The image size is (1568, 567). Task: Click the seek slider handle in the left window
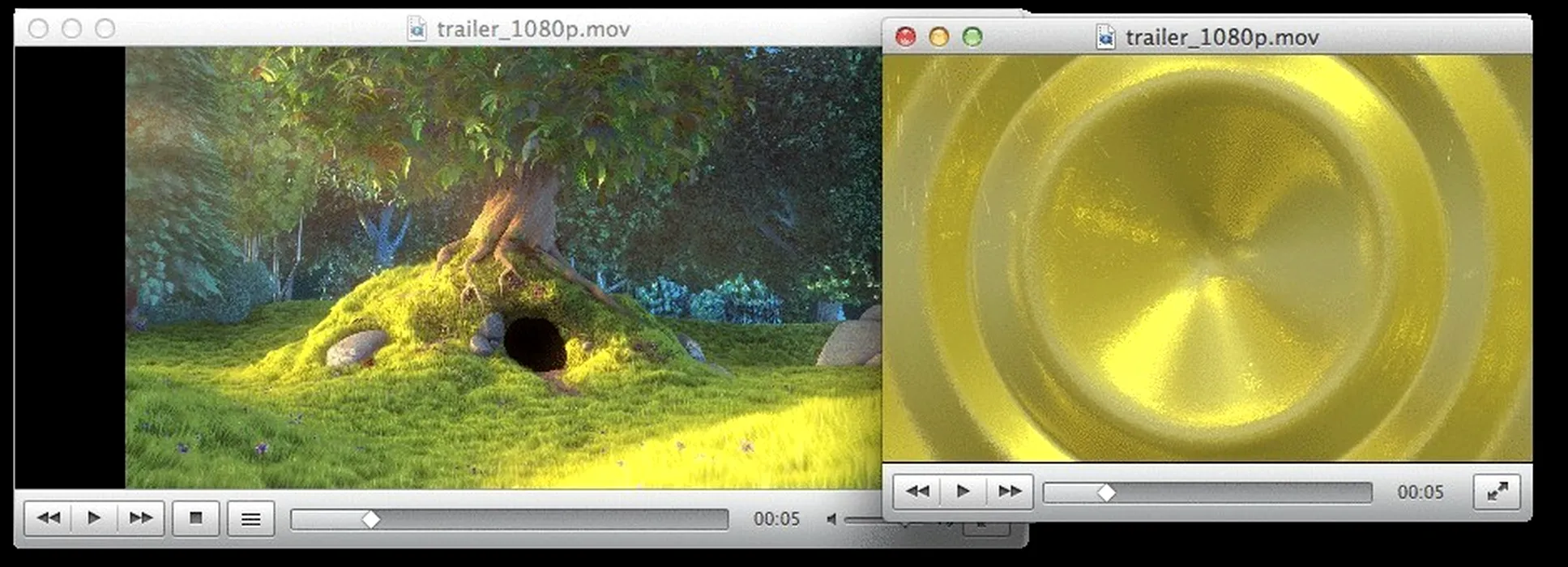[370, 519]
